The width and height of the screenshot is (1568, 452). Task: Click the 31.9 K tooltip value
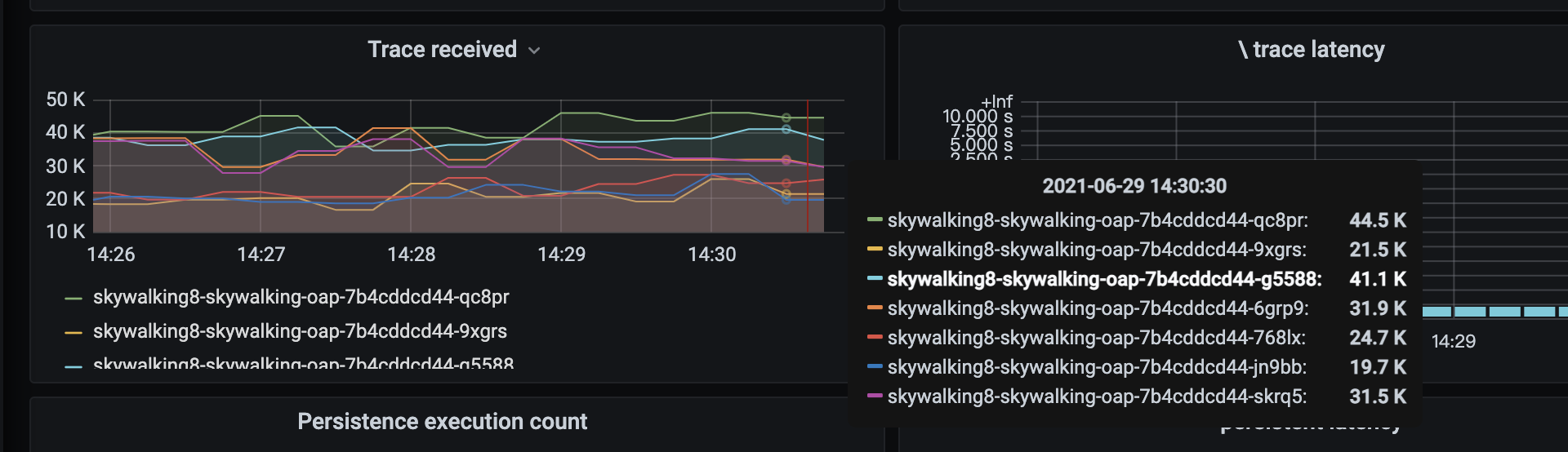pyautogui.click(x=1378, y=308)
